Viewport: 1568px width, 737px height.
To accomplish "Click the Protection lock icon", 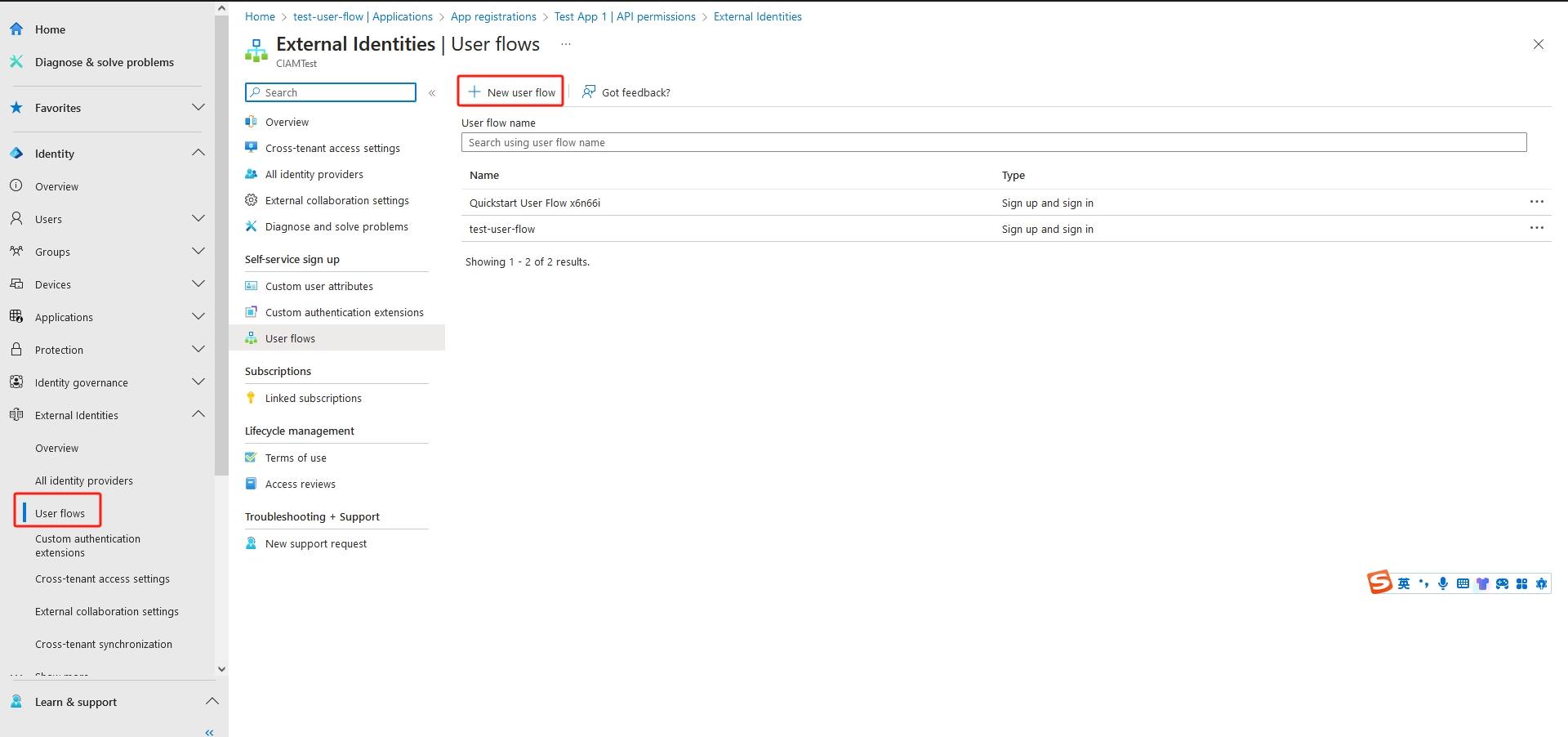I will pyautogui.click(x=16, y=350).
